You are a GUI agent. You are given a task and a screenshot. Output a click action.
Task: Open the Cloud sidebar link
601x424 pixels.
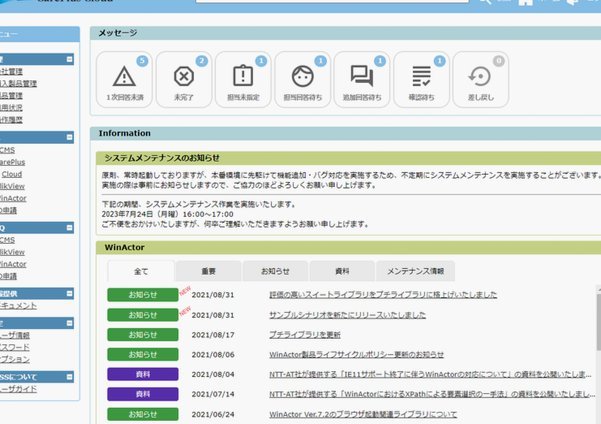point(11,174)
